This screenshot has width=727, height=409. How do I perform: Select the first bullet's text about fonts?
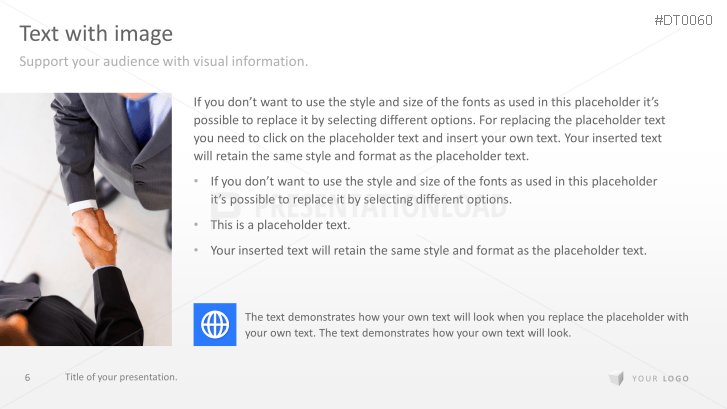pos(433,190)
